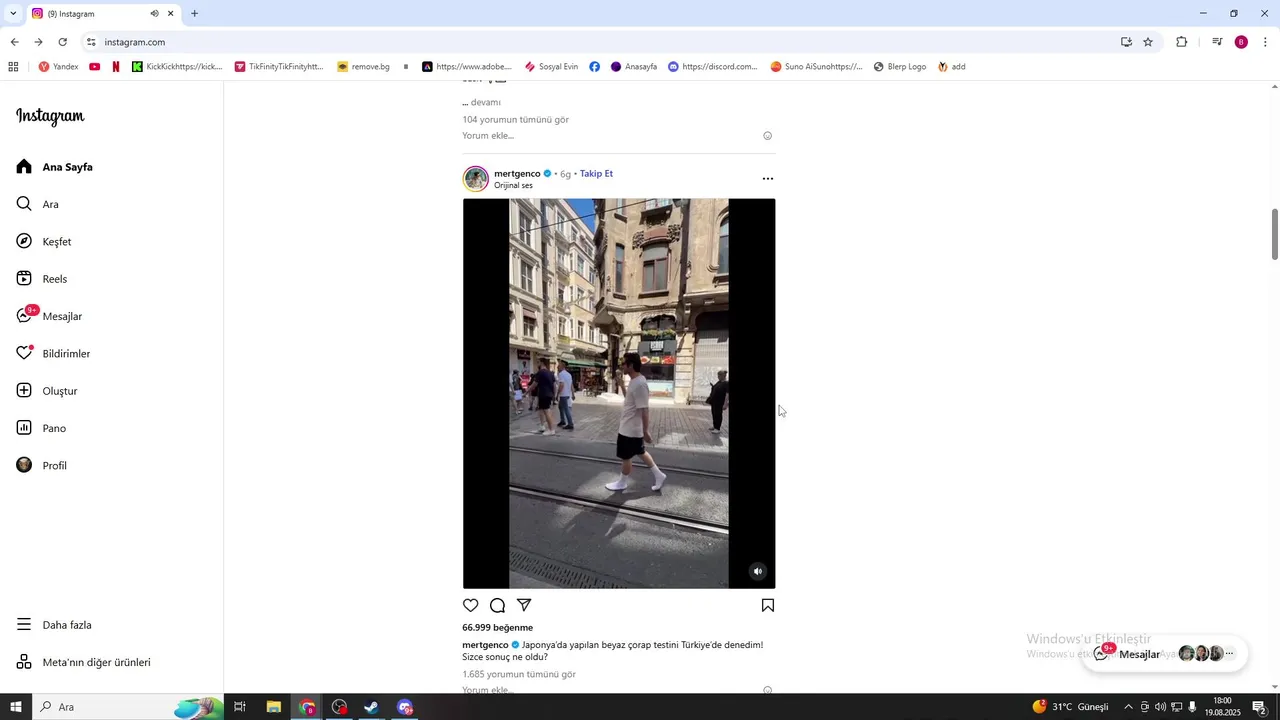Open Chrome three-dot menu

[x=1265, y=42]
